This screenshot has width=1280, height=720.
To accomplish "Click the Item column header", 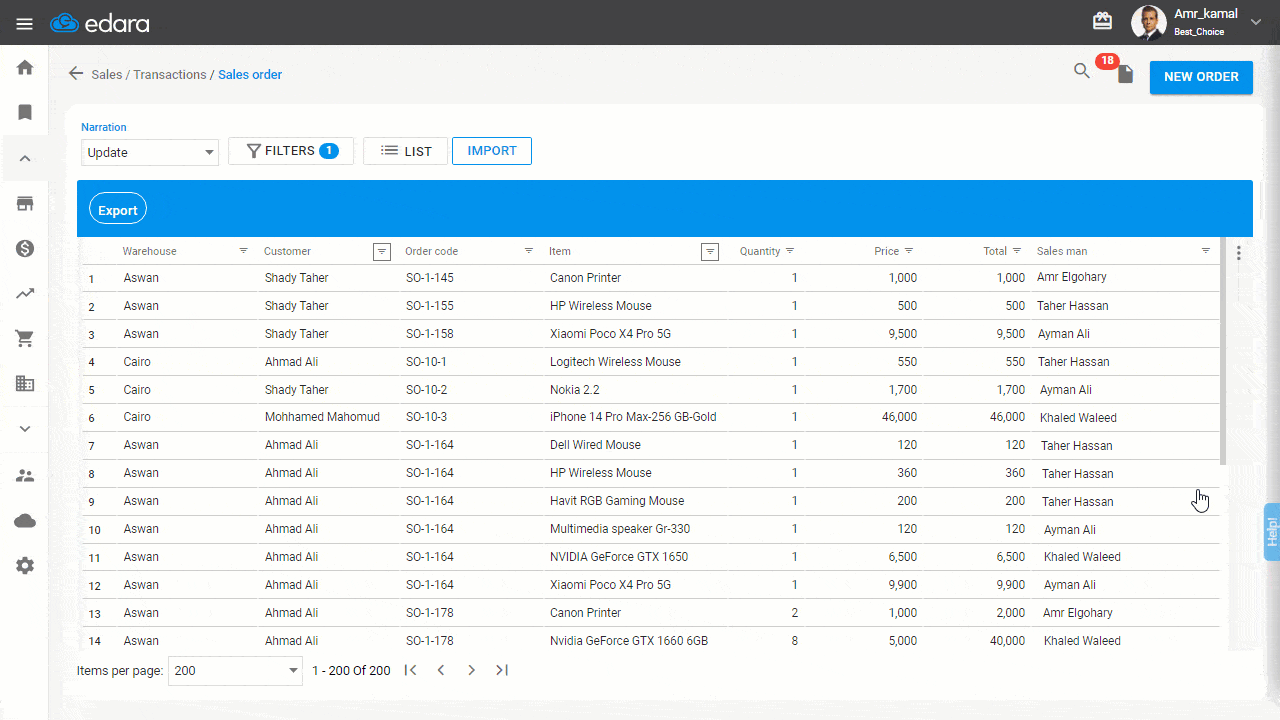I will 560,252.
